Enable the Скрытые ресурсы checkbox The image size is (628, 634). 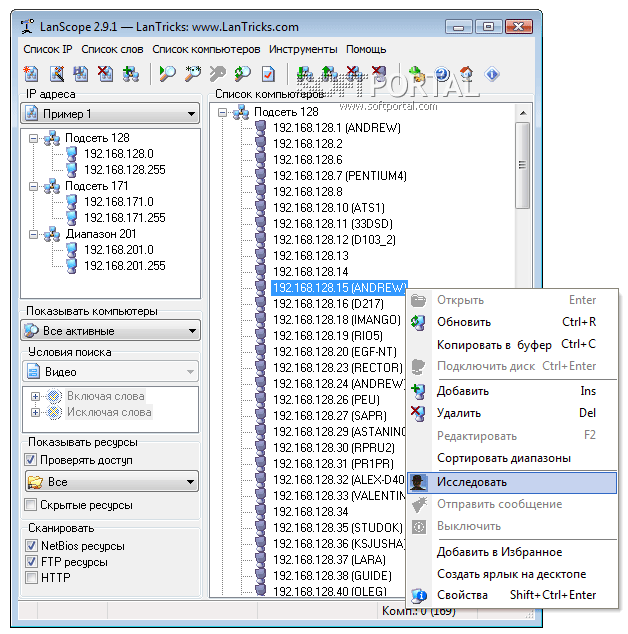tap(31, 505)
